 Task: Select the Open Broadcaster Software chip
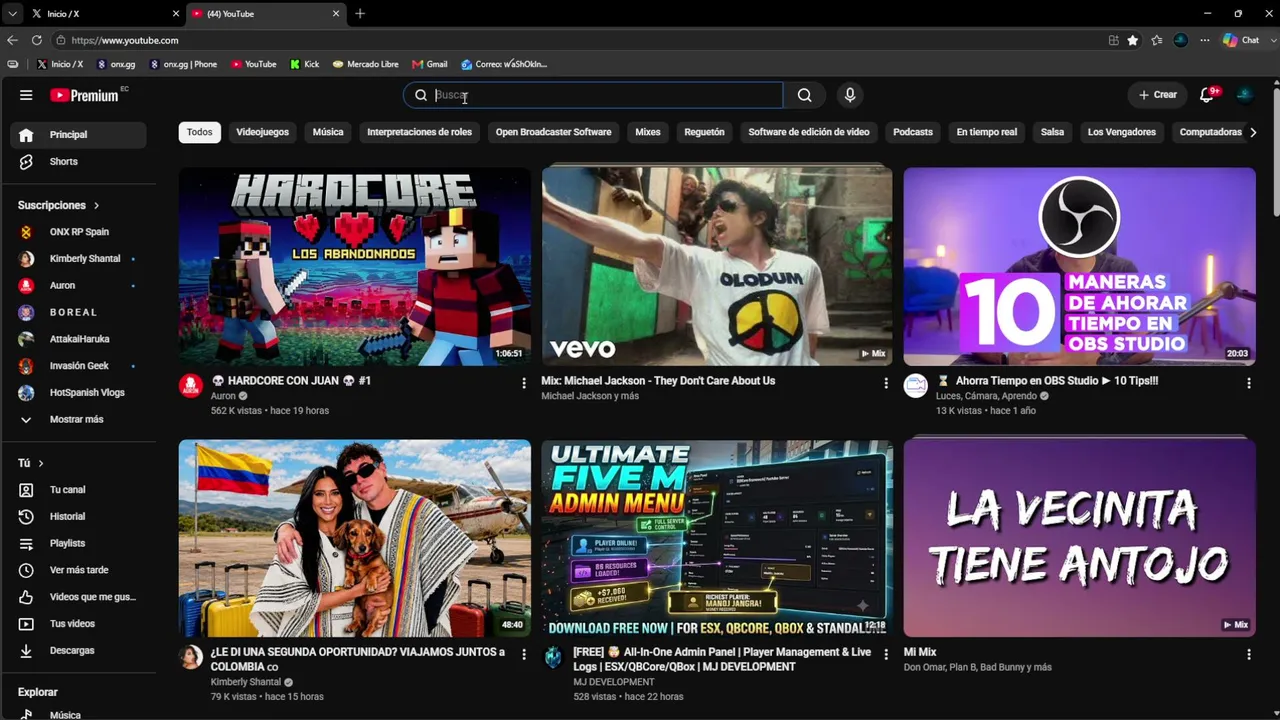click(x=553, y=132)
